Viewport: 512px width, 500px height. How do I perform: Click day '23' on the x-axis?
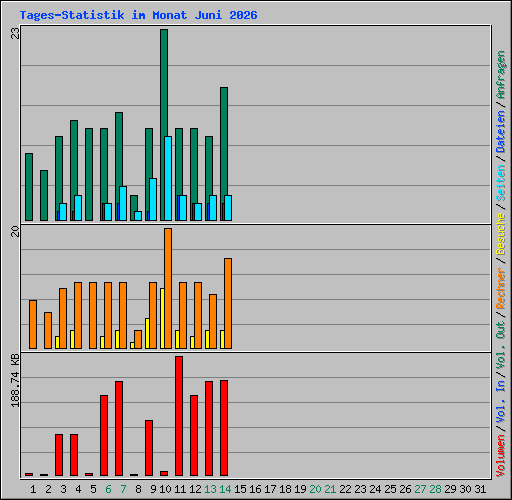360,489
